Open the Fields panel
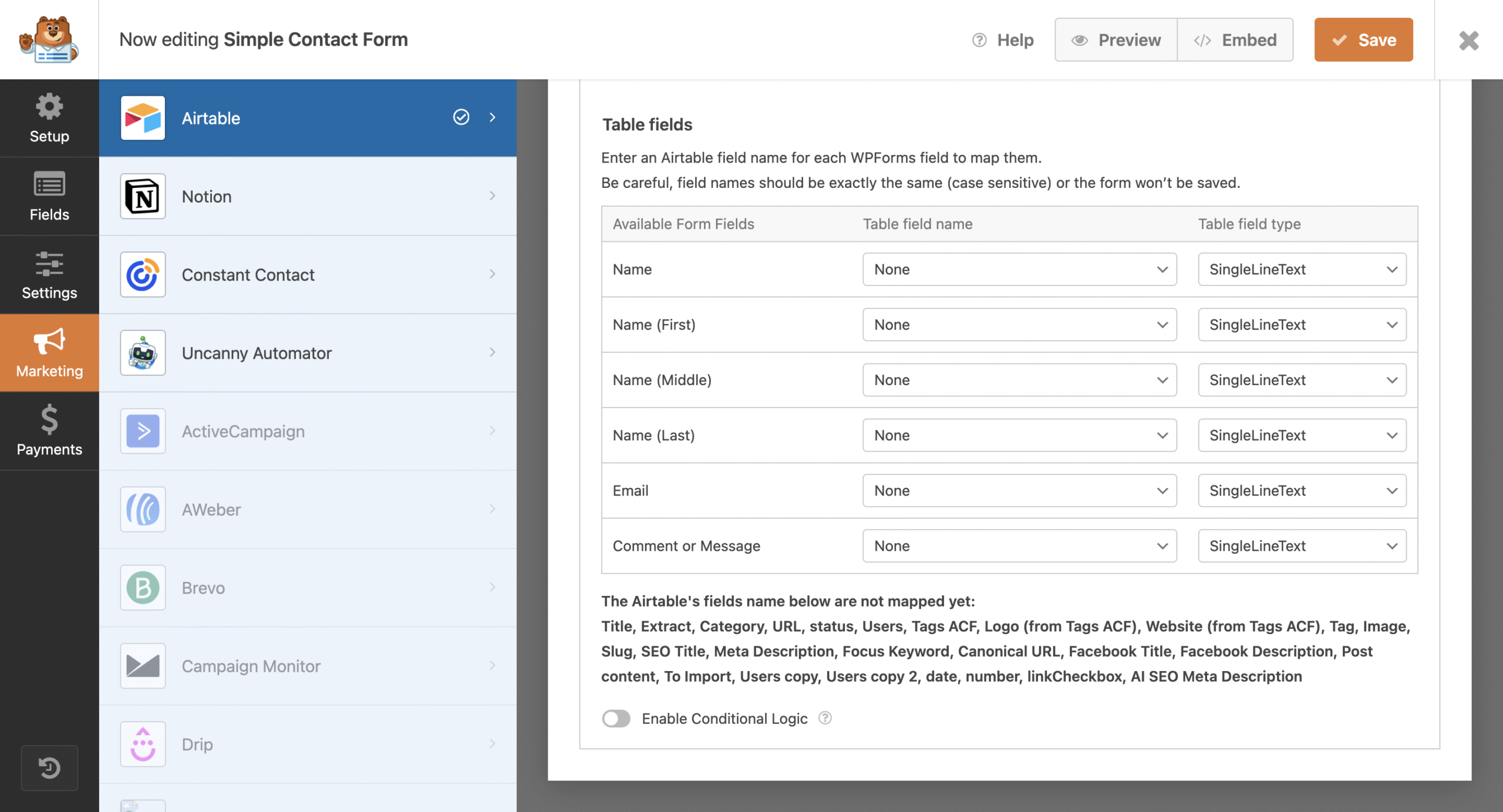The height and width of the screenshot is (812, 1503). pyautogui.click(x=49, y=196)
